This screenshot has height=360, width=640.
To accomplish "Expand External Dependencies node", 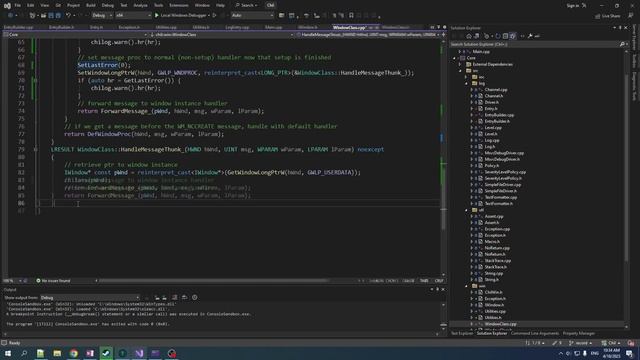I will pos(460,64).
